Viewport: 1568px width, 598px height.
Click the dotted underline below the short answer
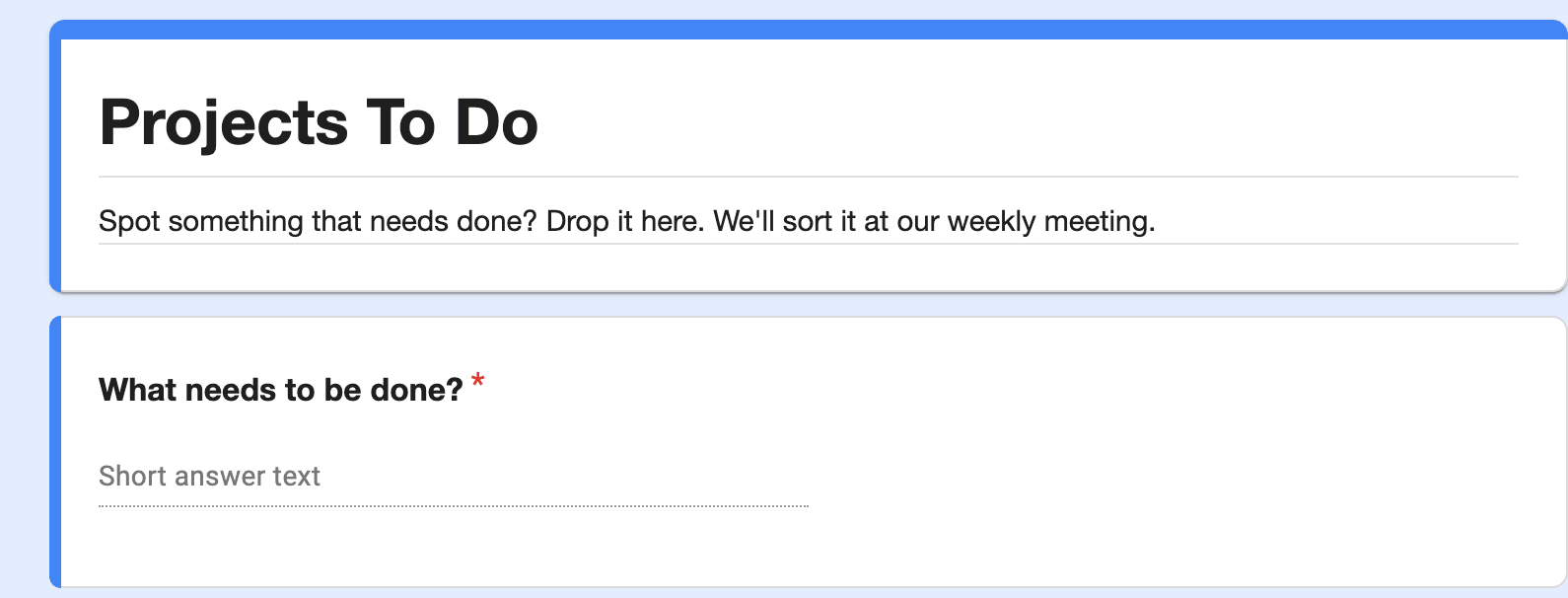click(x=454, y=506)
